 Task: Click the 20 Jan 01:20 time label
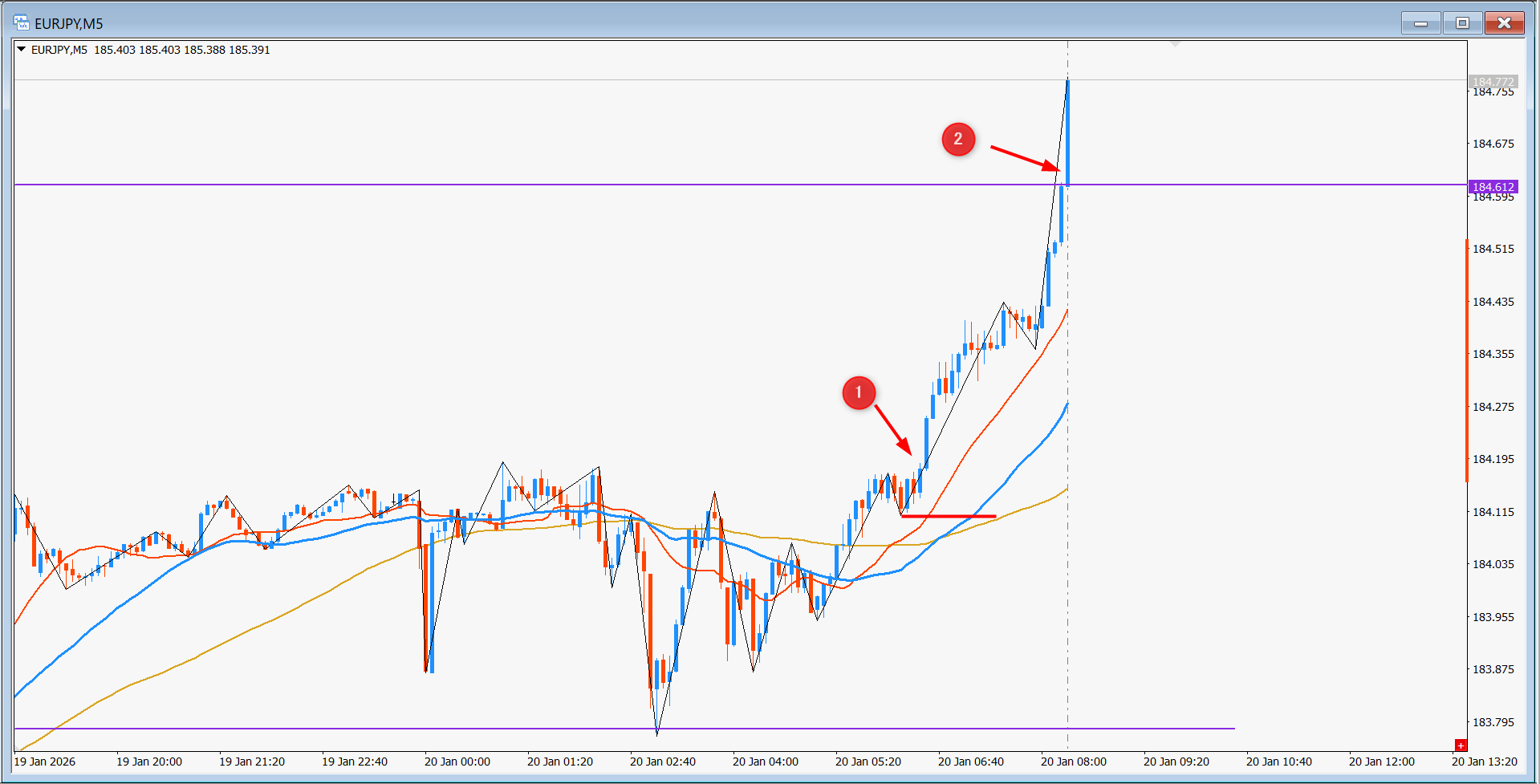560,762
